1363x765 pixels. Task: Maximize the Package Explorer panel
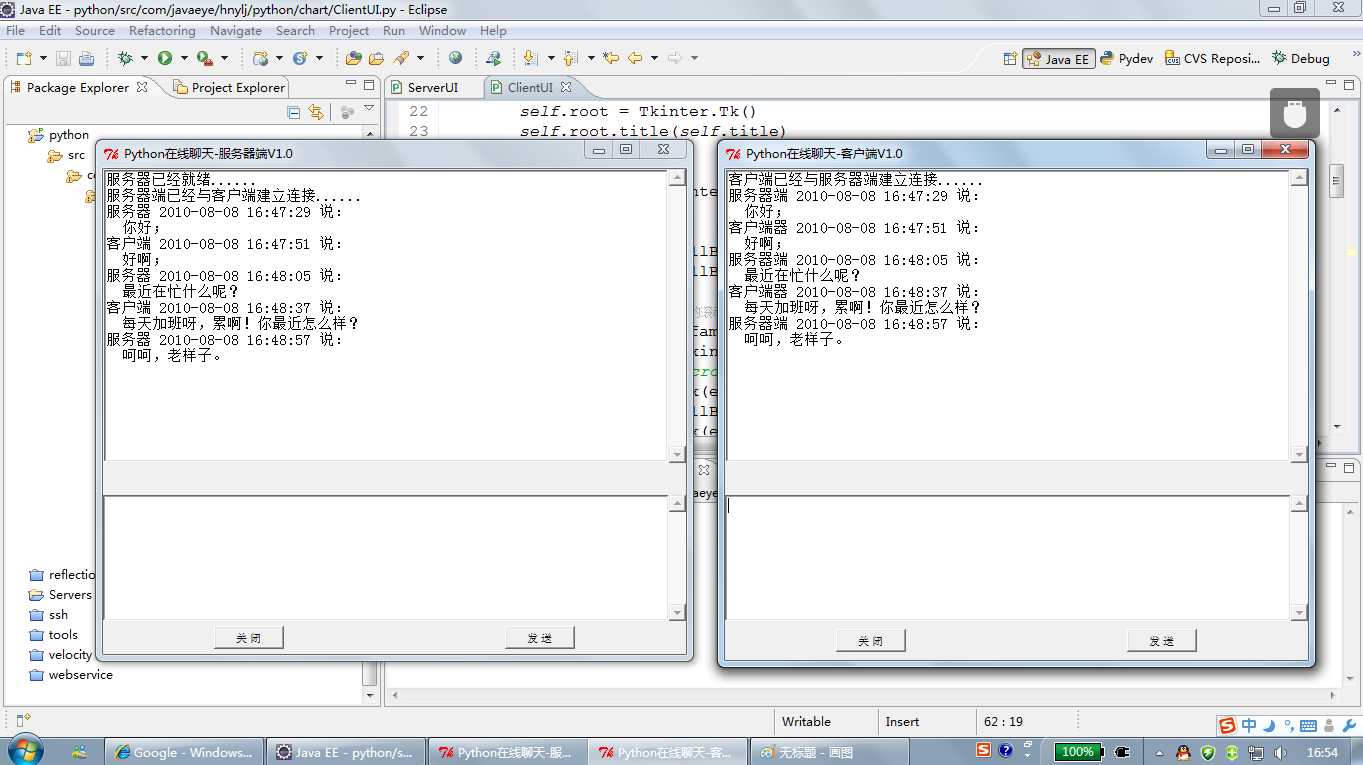[x=369, y=85]
